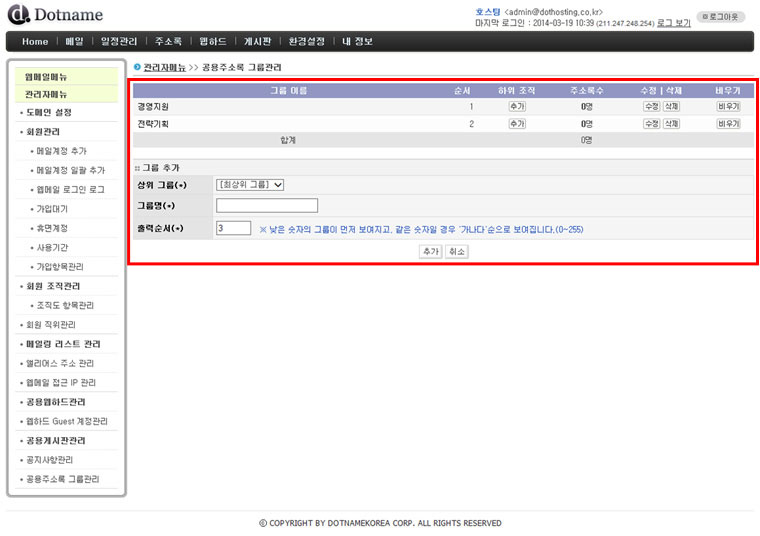Open the 일정관리 menu

[119, 41]
